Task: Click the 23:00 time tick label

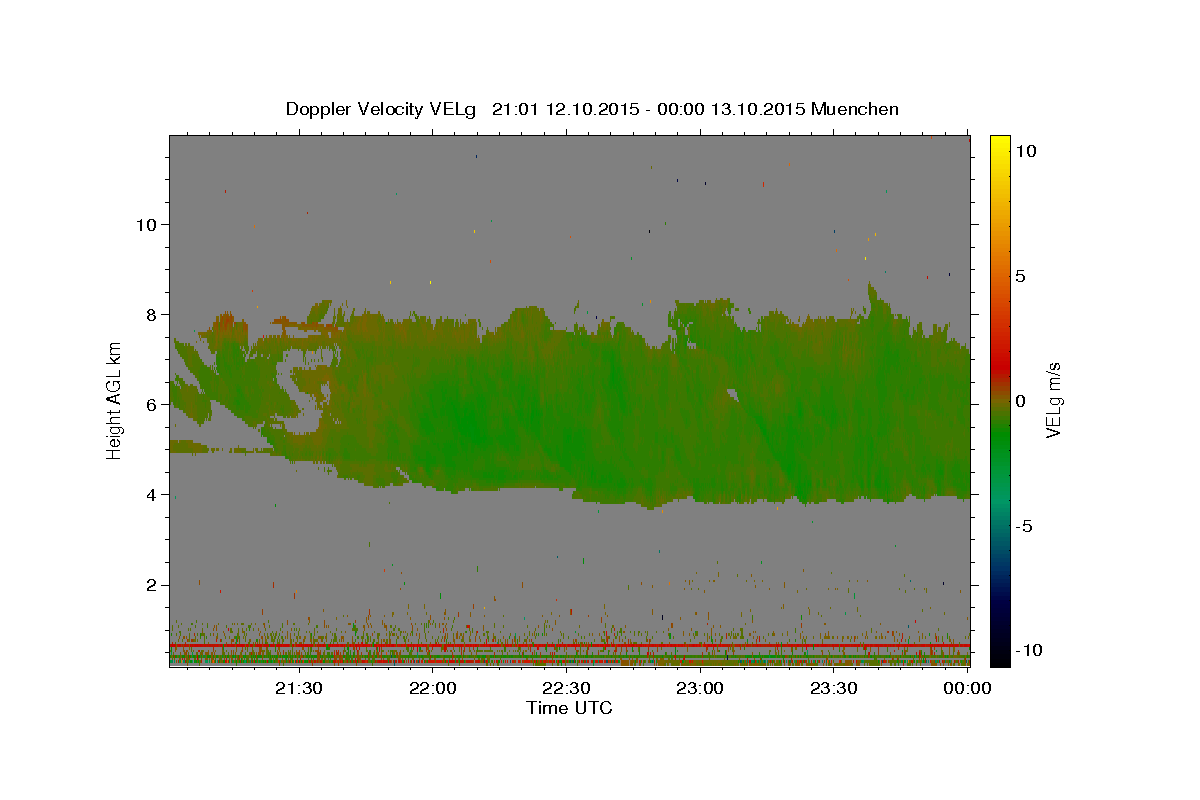Action: [700, 688]
